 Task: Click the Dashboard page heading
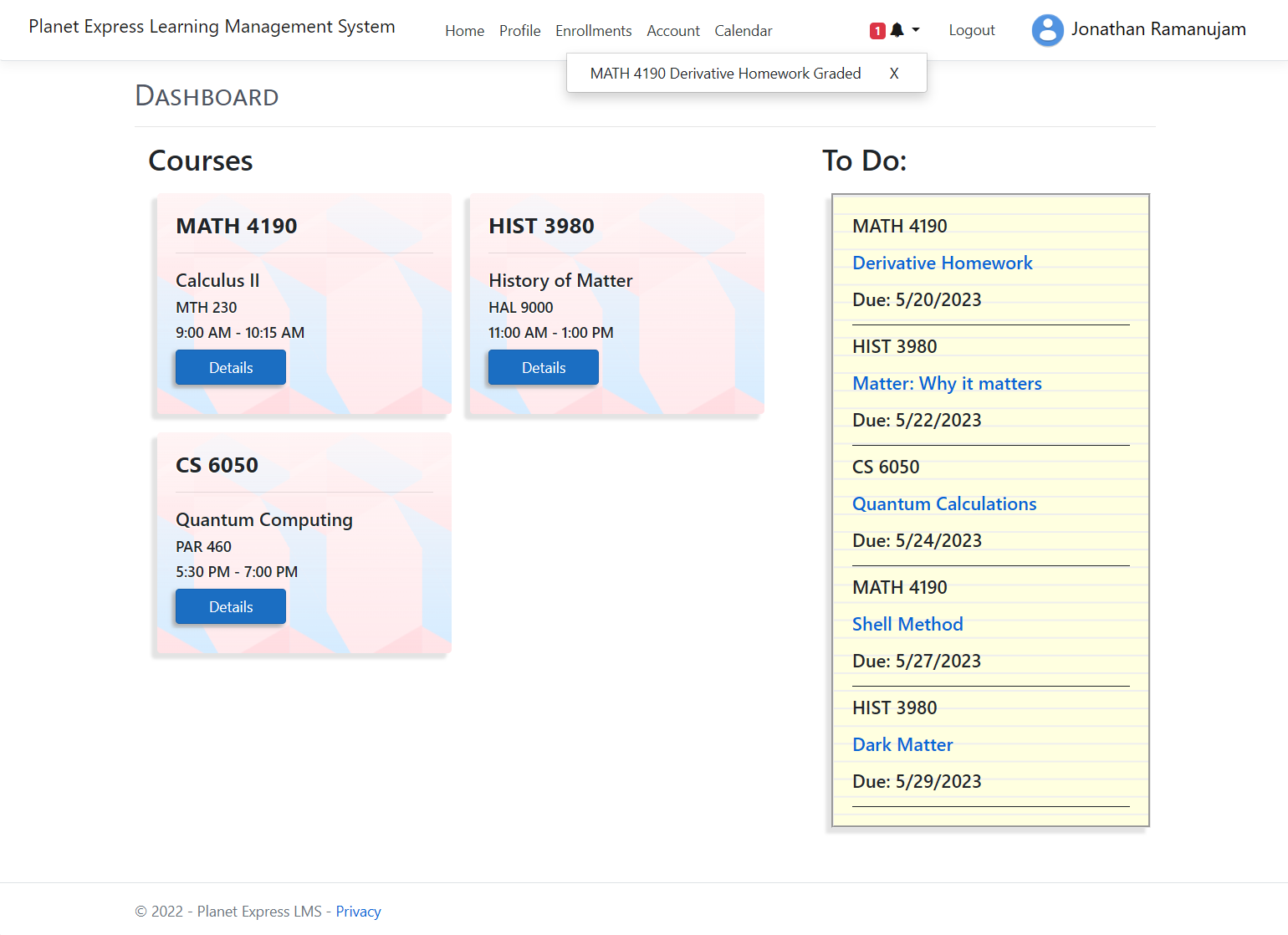click(x=207, y=96)
